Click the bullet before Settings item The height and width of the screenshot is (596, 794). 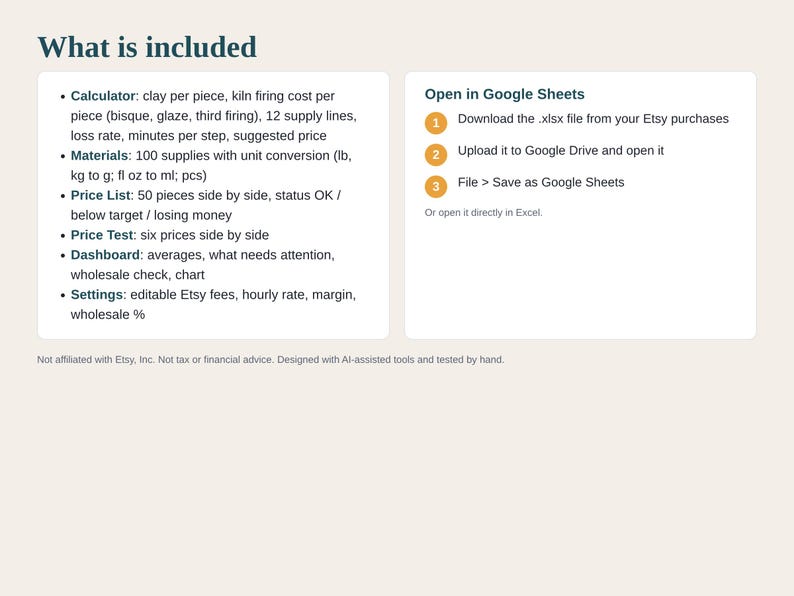tap(63, 295)
